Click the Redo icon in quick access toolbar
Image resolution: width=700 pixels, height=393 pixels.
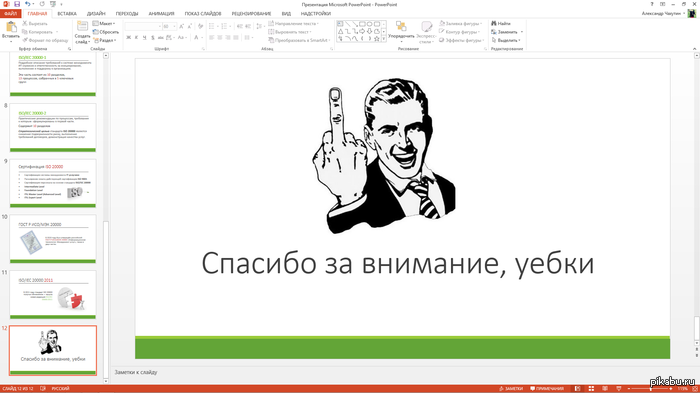[x=42, y=4]
